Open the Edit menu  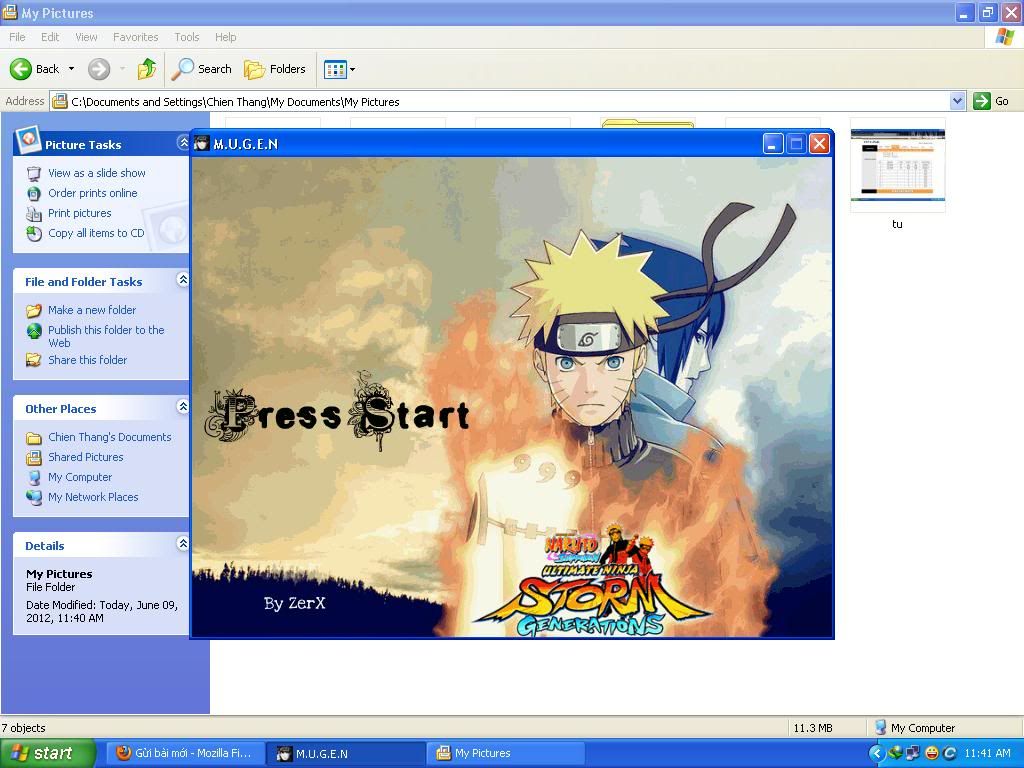coord(50,37)
